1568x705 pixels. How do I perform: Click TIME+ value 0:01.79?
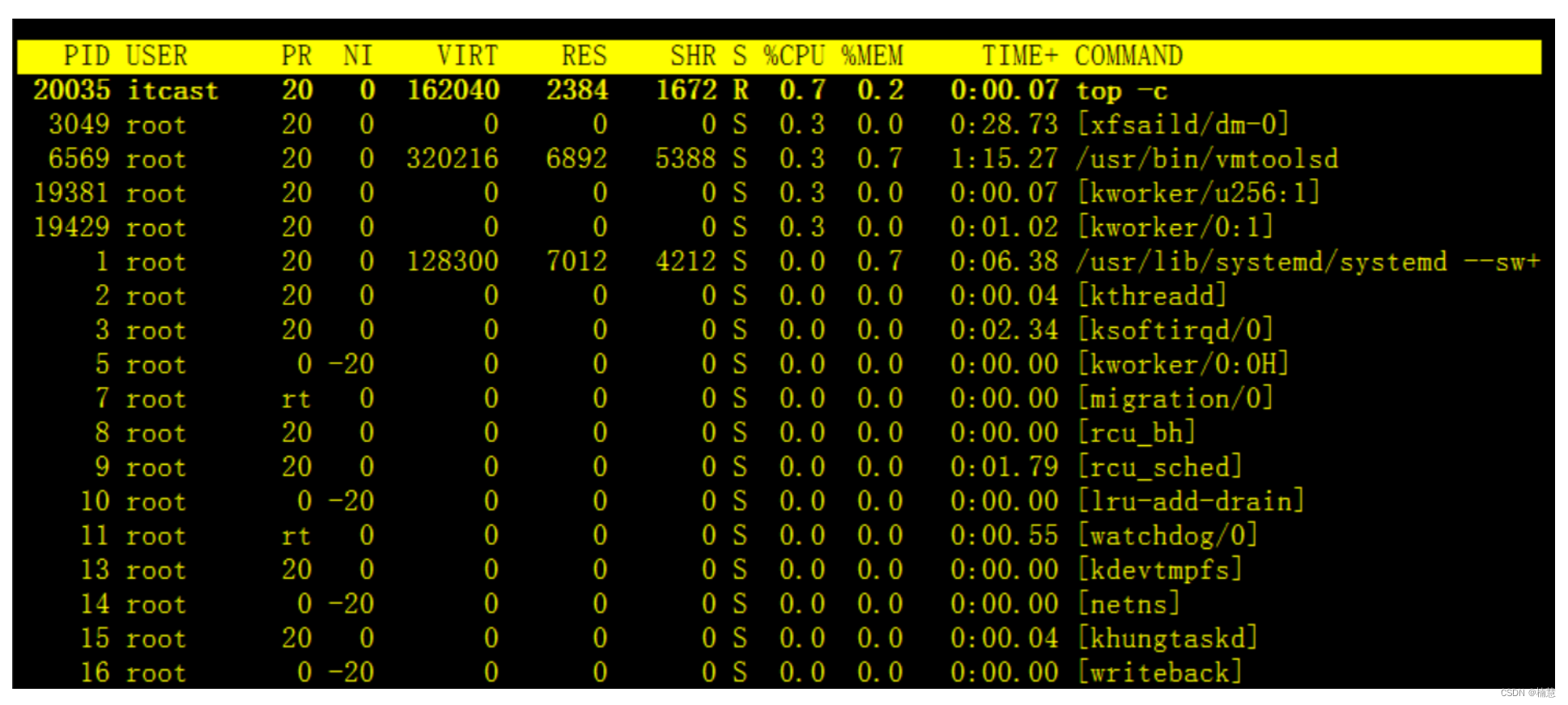[x=1005, y=467]
